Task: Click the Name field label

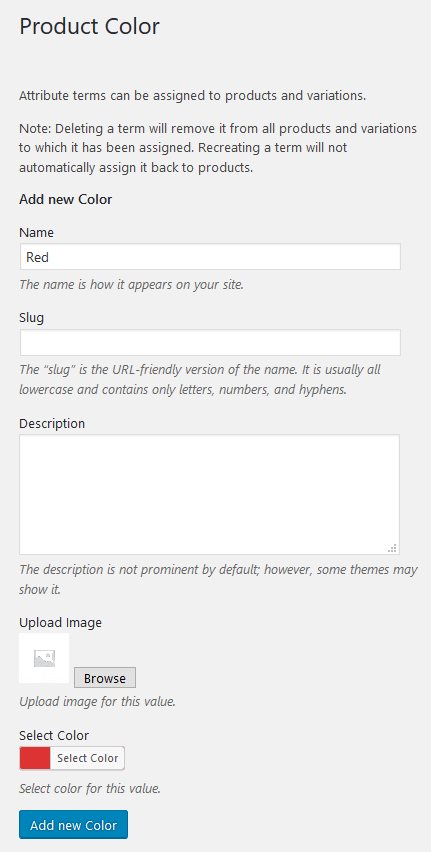Action: (x=36, y=233)
